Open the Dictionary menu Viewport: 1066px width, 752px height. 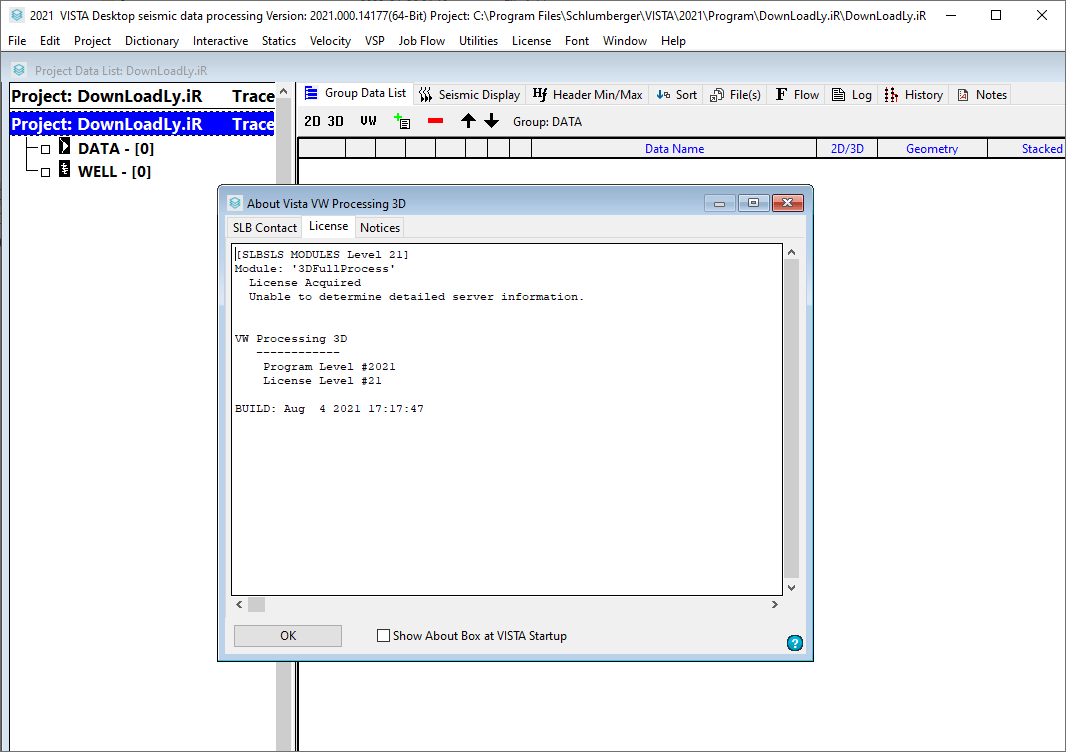152,41
